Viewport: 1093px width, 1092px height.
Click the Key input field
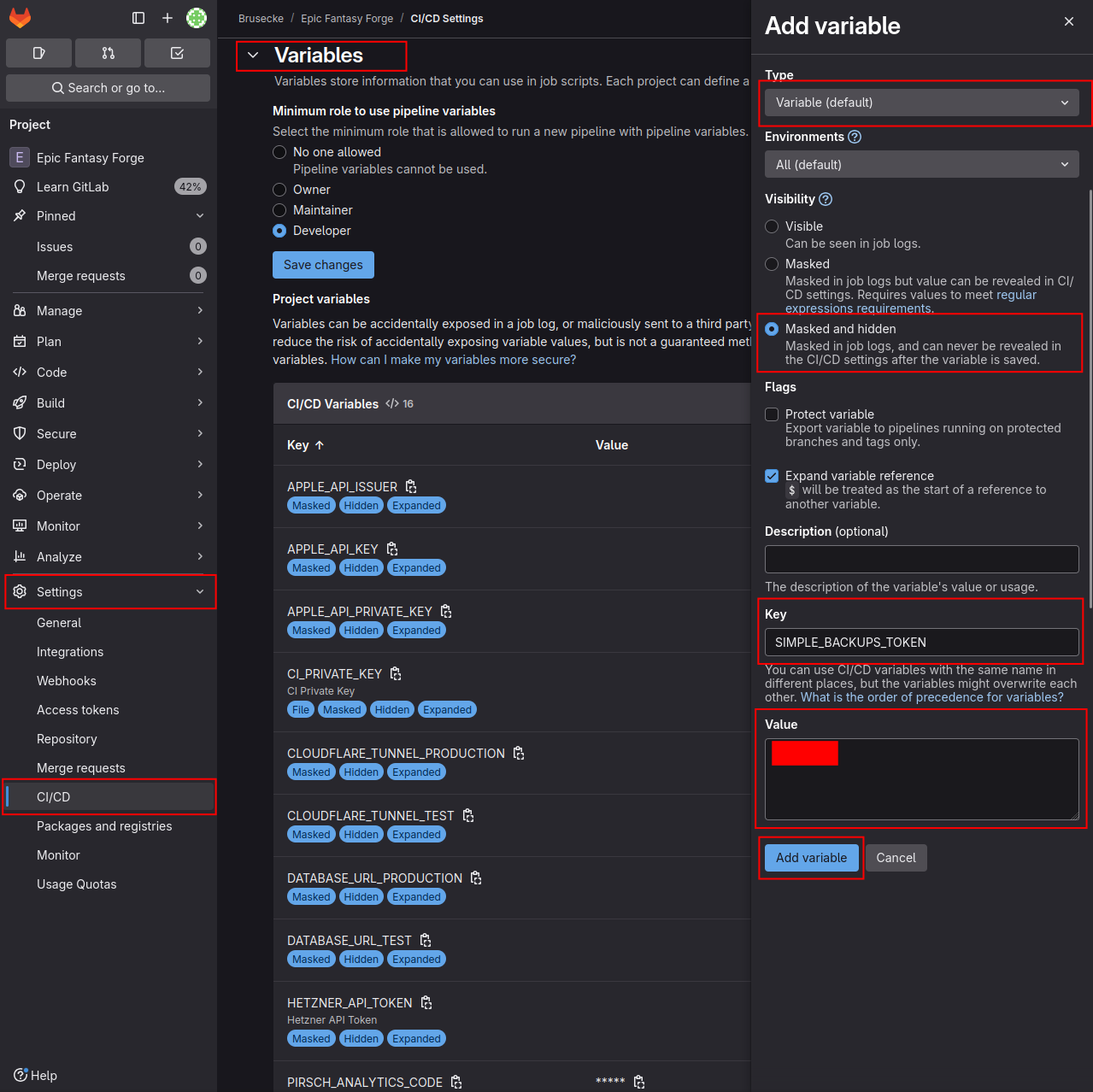(922, 643)
